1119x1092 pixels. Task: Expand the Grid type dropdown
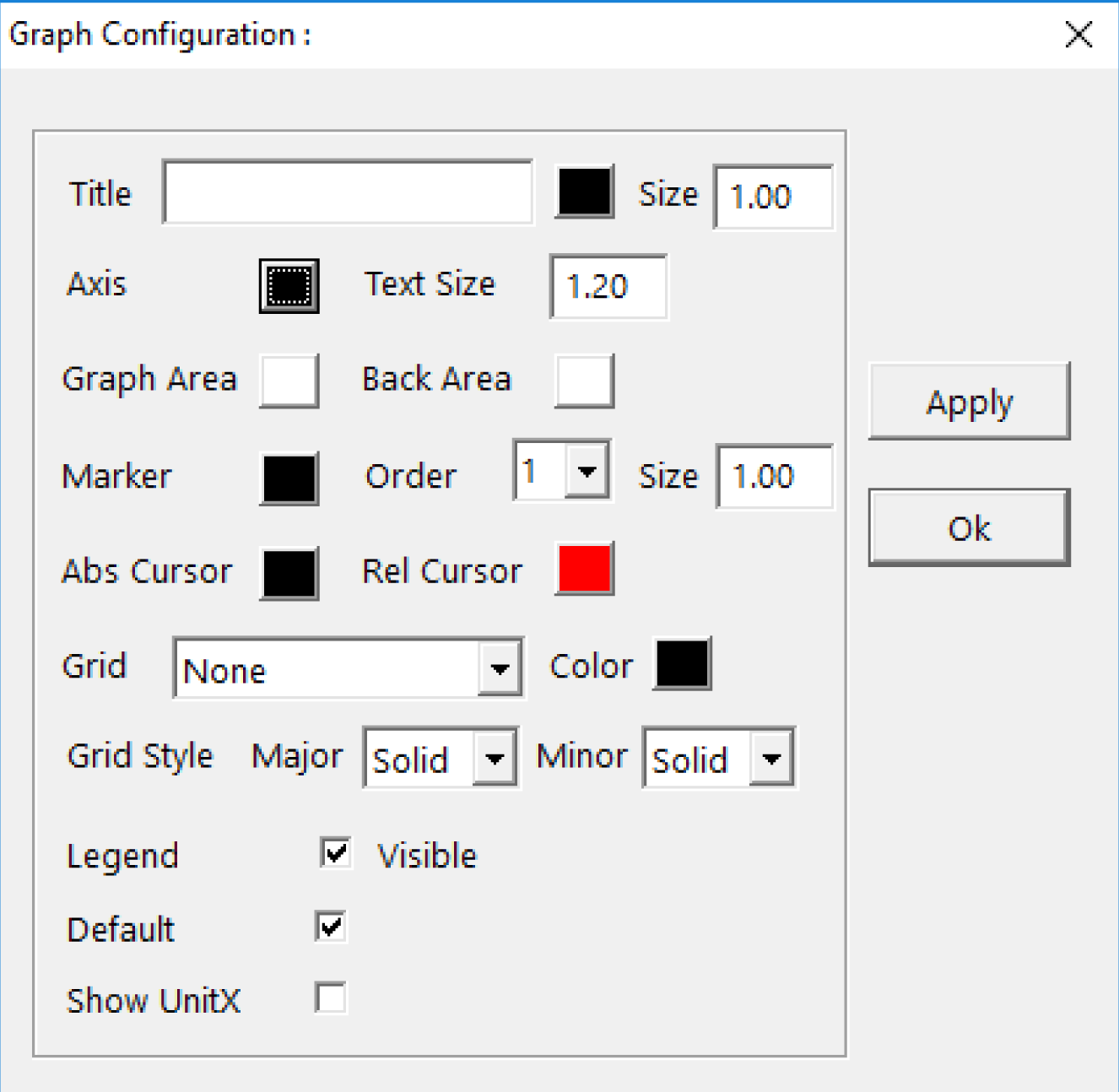point(500,669)
